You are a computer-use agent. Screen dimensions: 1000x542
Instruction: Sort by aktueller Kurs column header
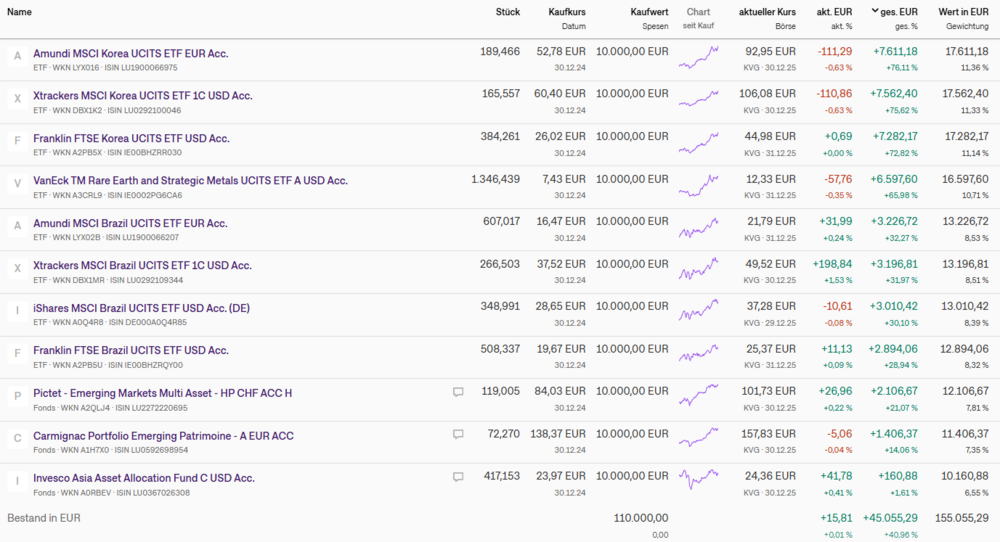tap(767, 12)
